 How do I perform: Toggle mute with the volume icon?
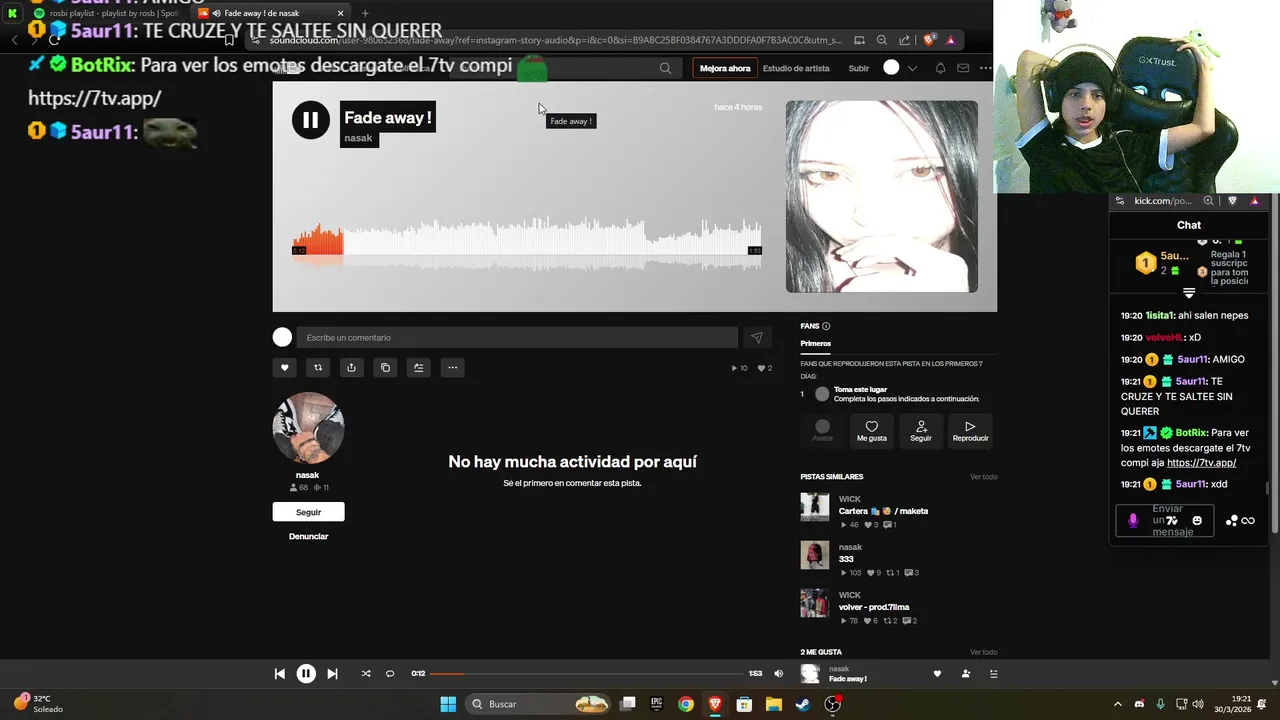[x=779, y=674]
